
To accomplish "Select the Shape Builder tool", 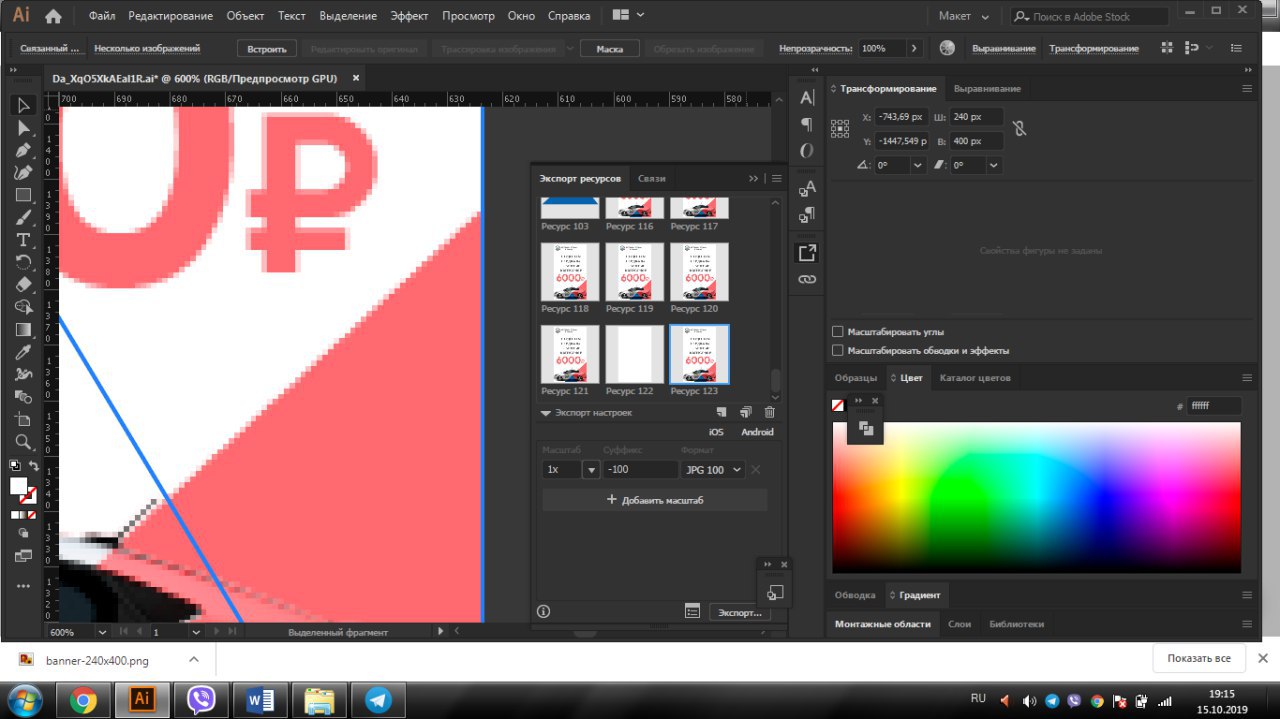I will tap(24, 307).
